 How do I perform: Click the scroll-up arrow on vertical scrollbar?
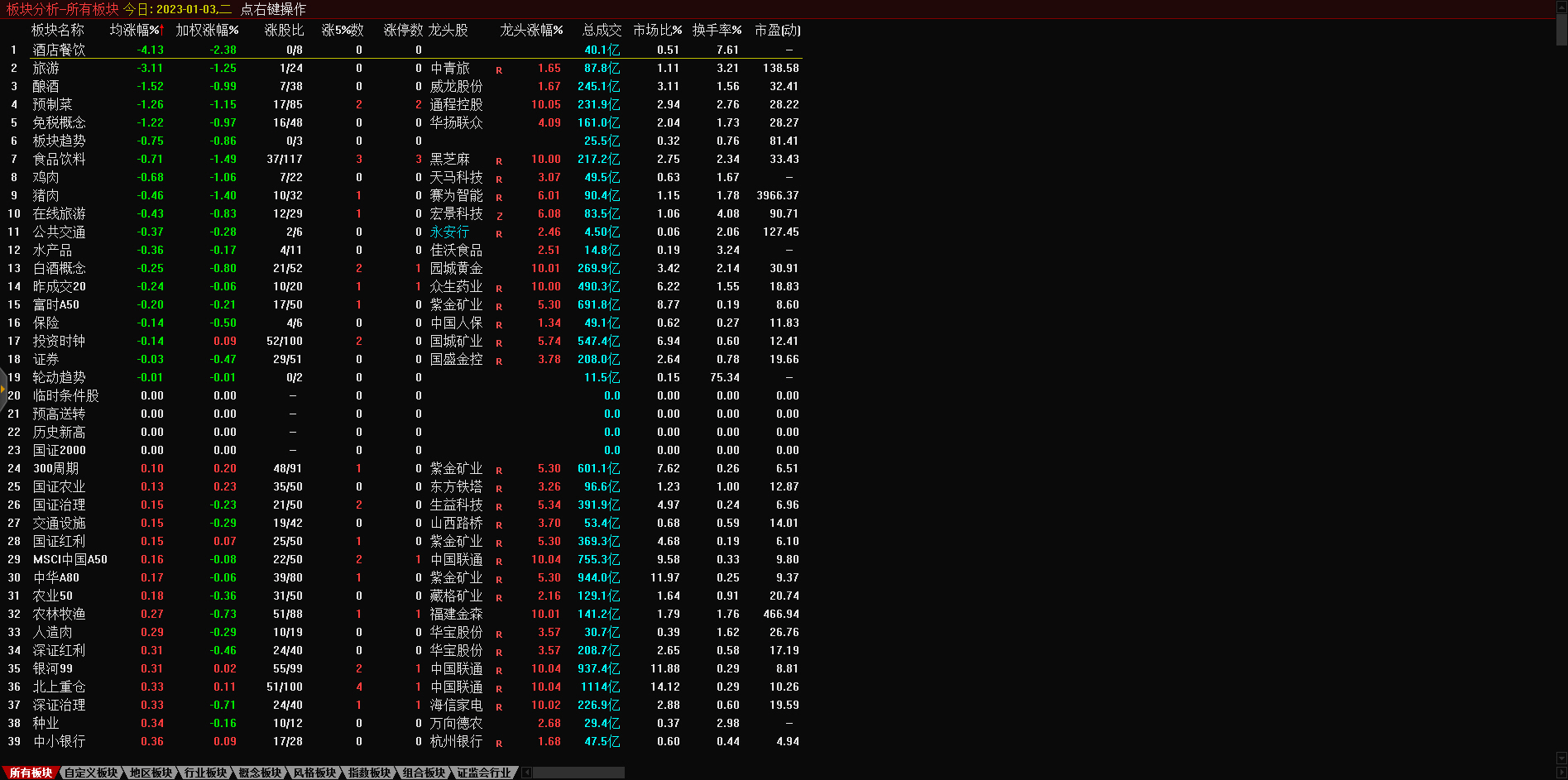click(1561, 6)
